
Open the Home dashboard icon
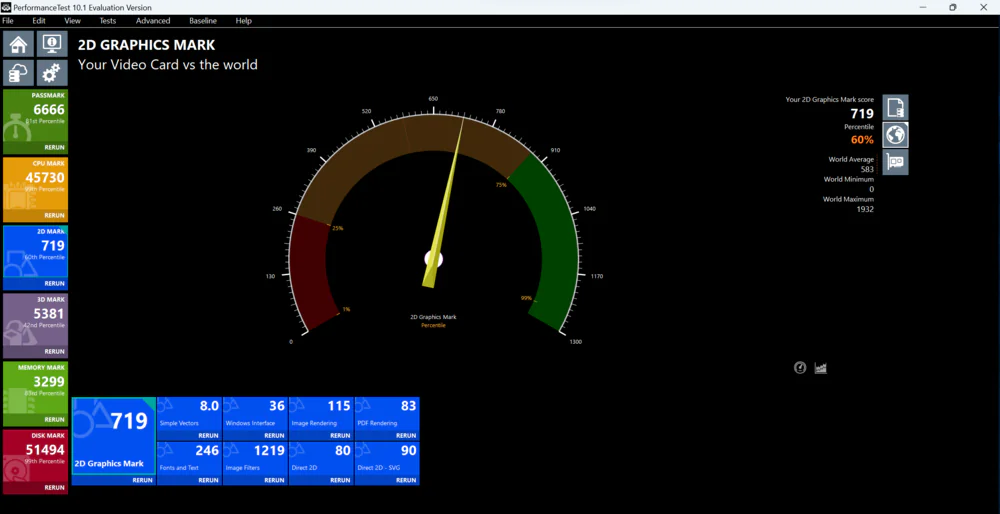tap(18, 44)
